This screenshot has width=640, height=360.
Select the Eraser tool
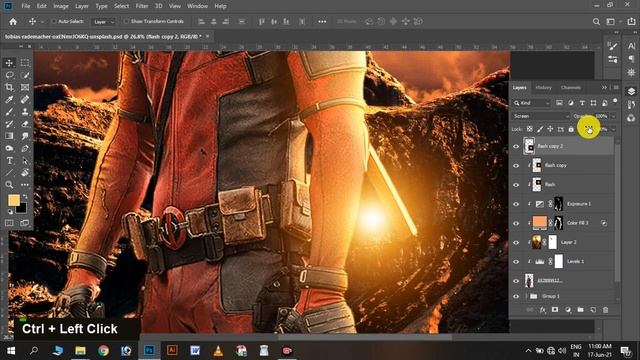pos(25,124)
